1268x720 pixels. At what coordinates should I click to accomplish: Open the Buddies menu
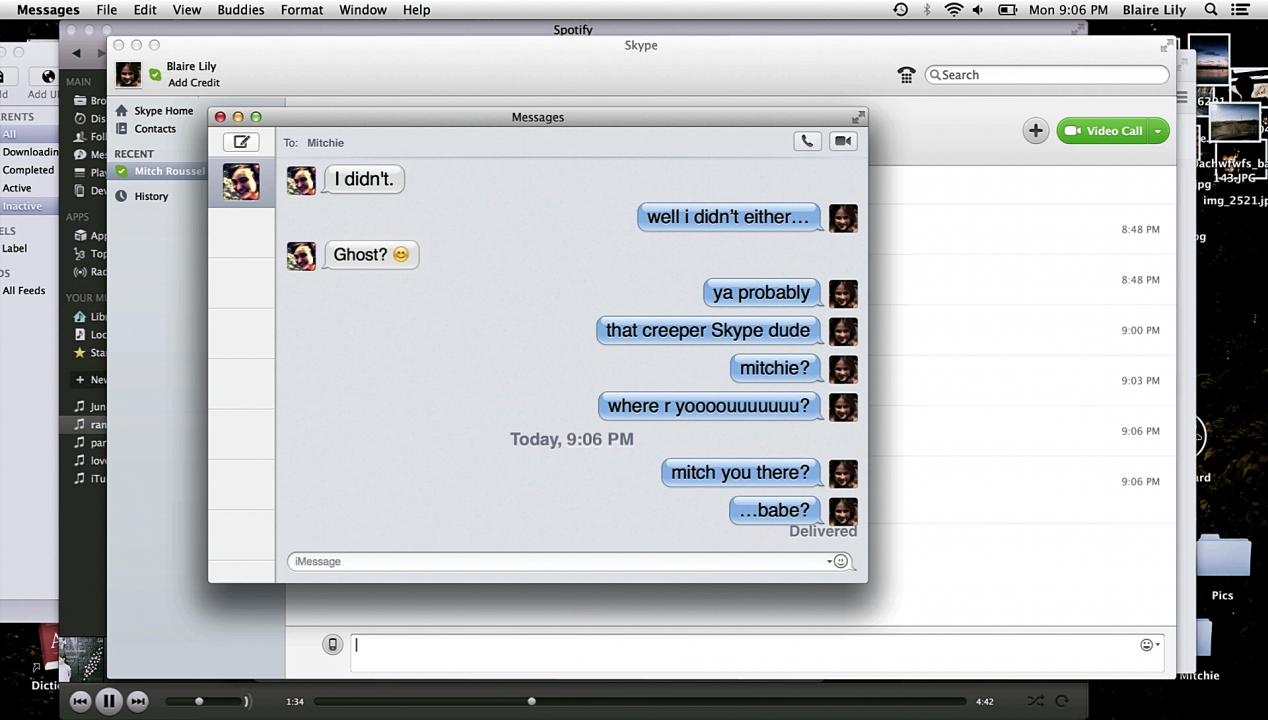point(241,10)
